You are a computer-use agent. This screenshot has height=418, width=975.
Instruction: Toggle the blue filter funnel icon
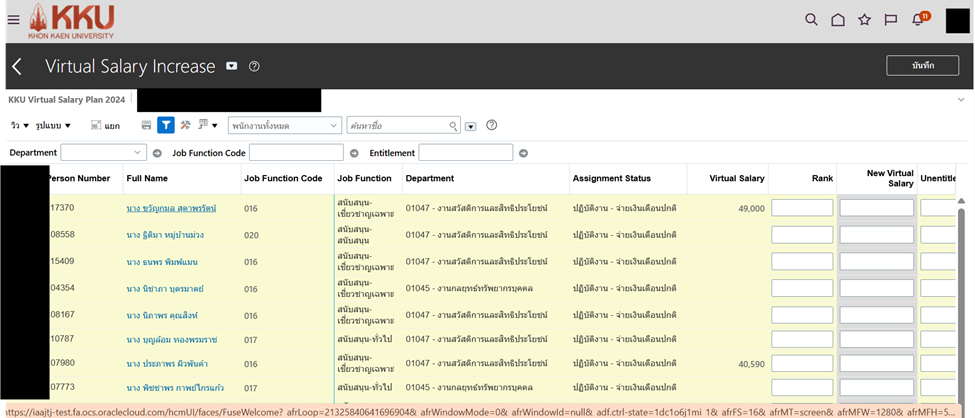(x=166, y=125)
